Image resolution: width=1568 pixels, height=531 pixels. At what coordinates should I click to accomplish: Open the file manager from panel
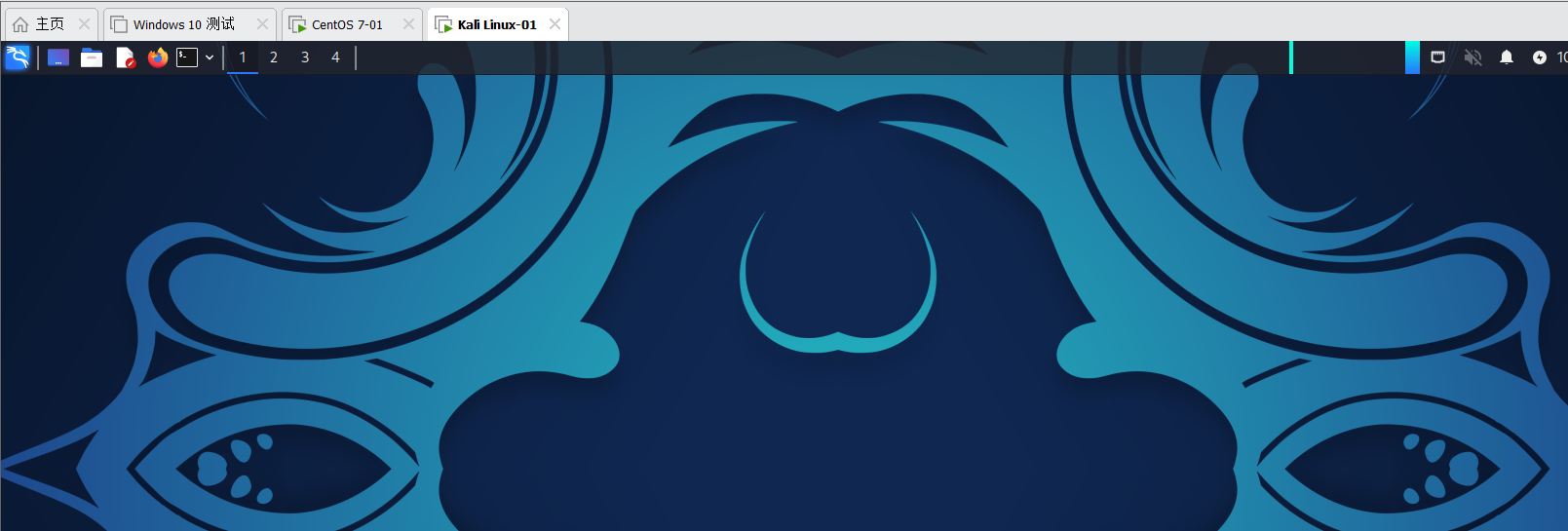(92, 57)
